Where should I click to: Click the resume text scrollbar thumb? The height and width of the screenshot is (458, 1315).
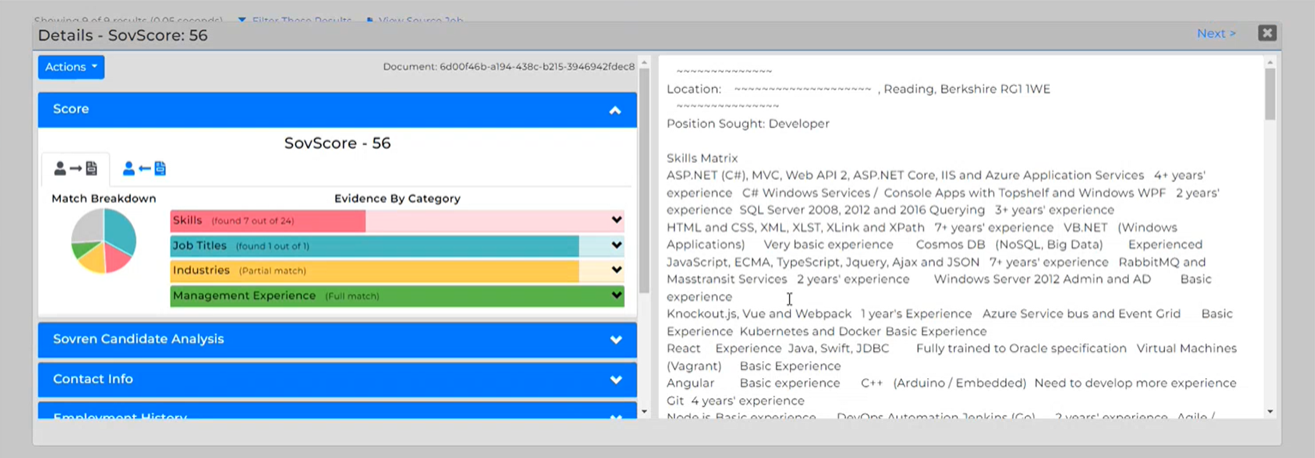click(1270, 95)
